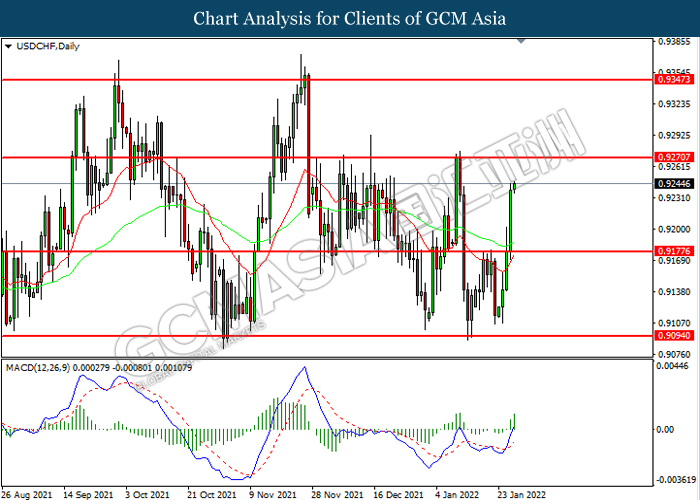The width and height of the screenshot is (700, 500).
Task: Click the '21 Oct 2021' date label
Action: [x=212, y=495]
